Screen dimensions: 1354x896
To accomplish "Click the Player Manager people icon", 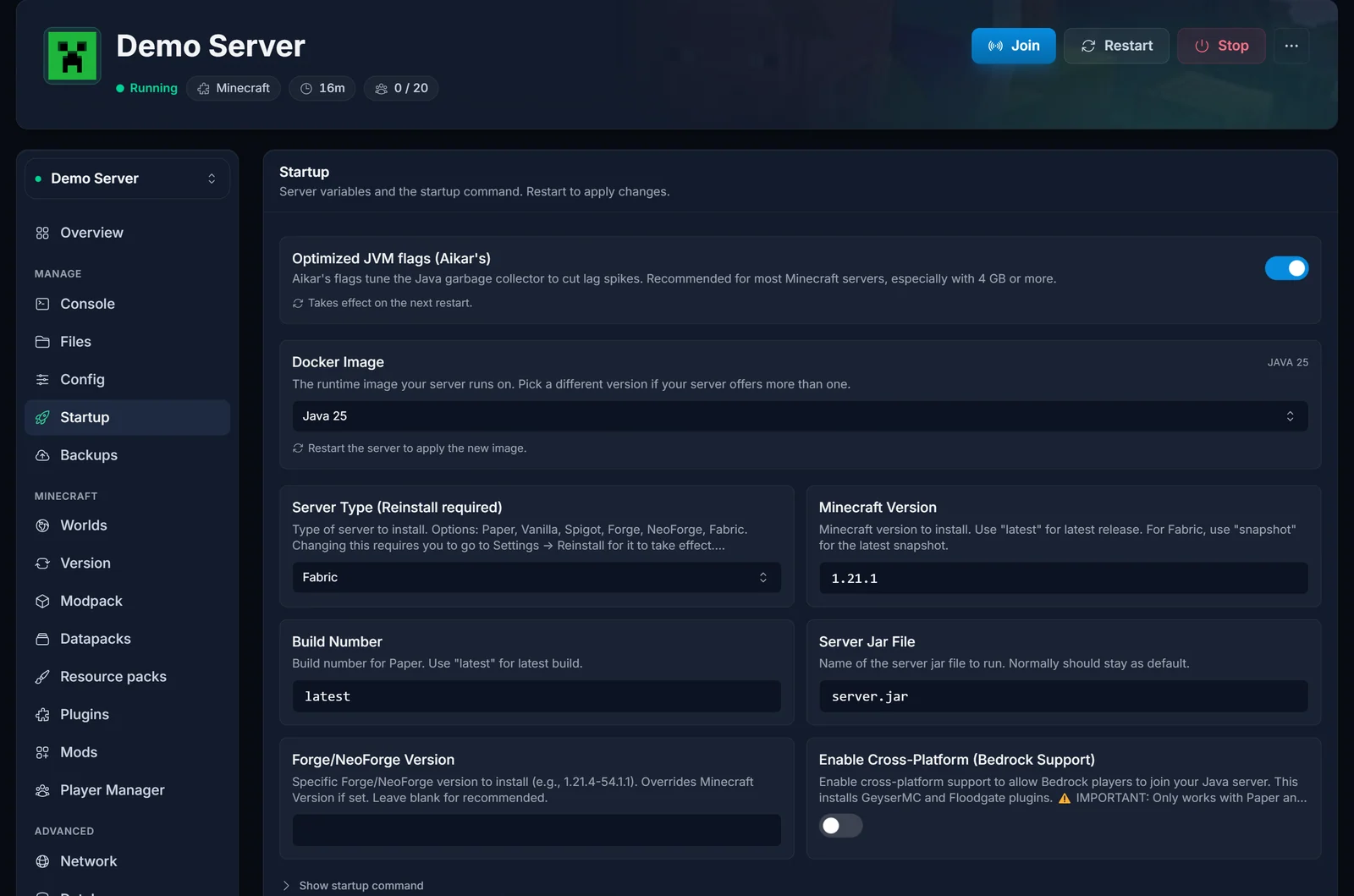I will click(x=42, y=790).
